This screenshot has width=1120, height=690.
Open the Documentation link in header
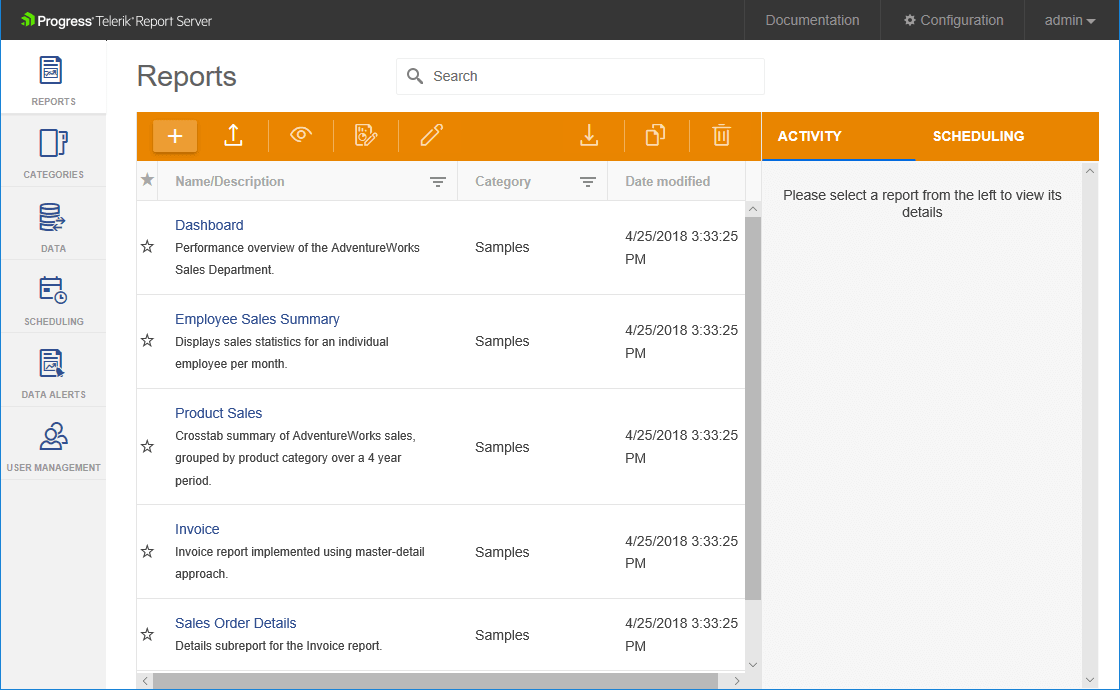(812, 20)
